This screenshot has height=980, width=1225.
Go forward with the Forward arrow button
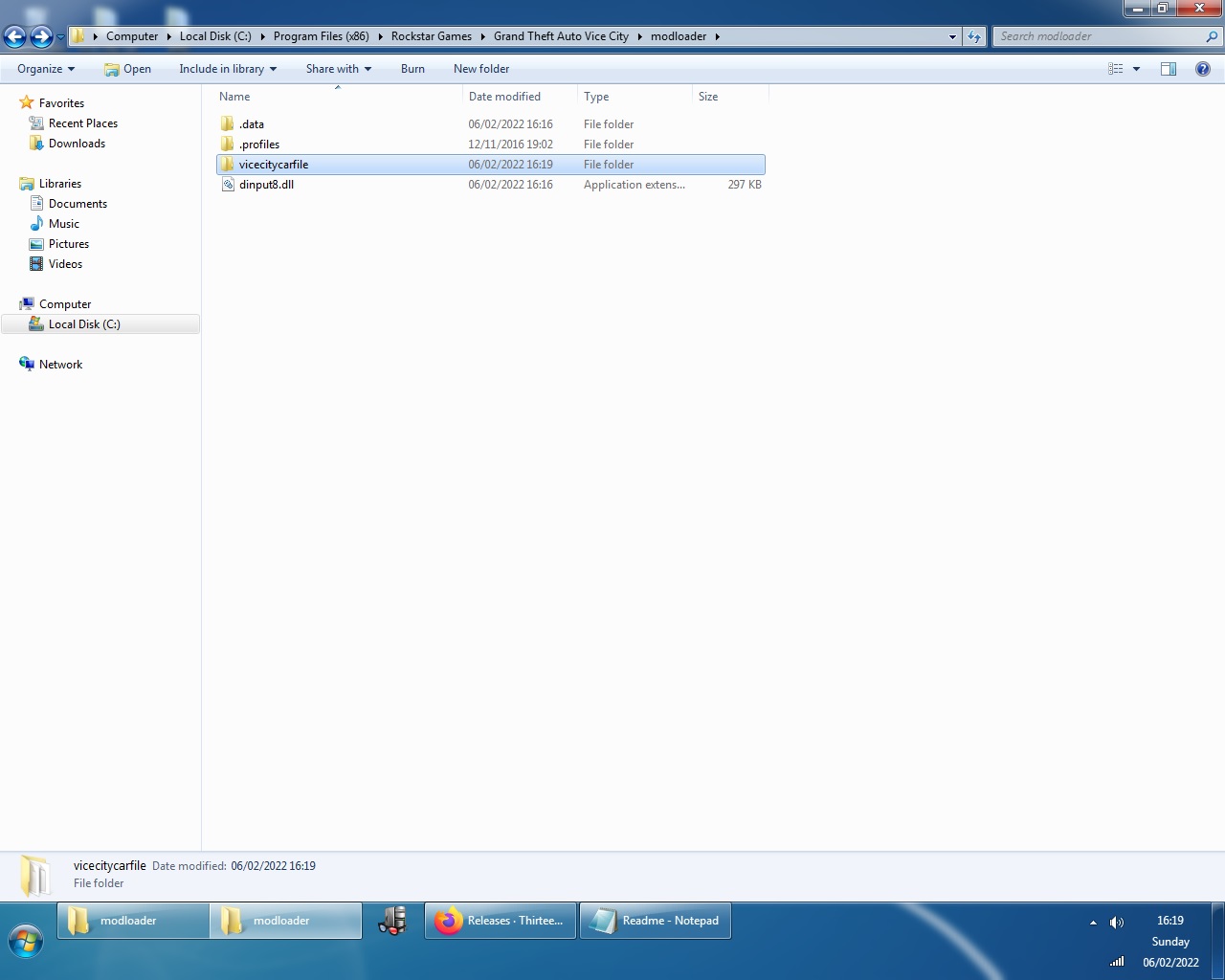click(41, 36)
